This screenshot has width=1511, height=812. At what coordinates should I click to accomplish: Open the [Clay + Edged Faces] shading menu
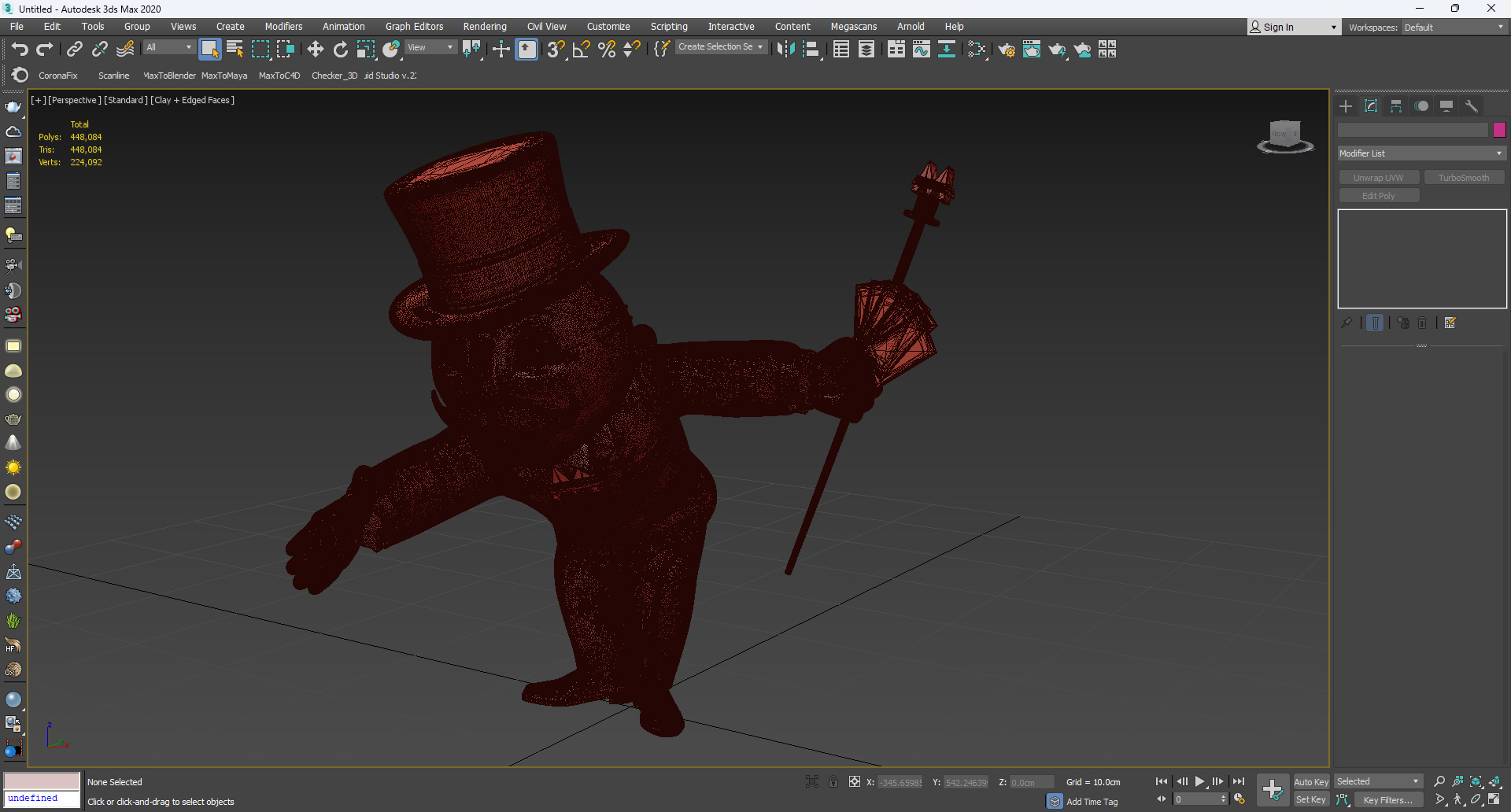[193, 100]
